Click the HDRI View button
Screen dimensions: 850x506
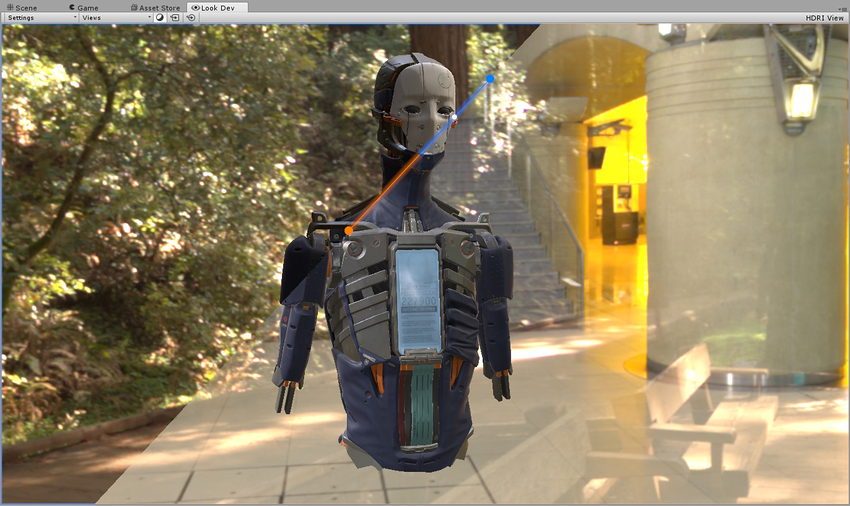[x=825, y=18]
